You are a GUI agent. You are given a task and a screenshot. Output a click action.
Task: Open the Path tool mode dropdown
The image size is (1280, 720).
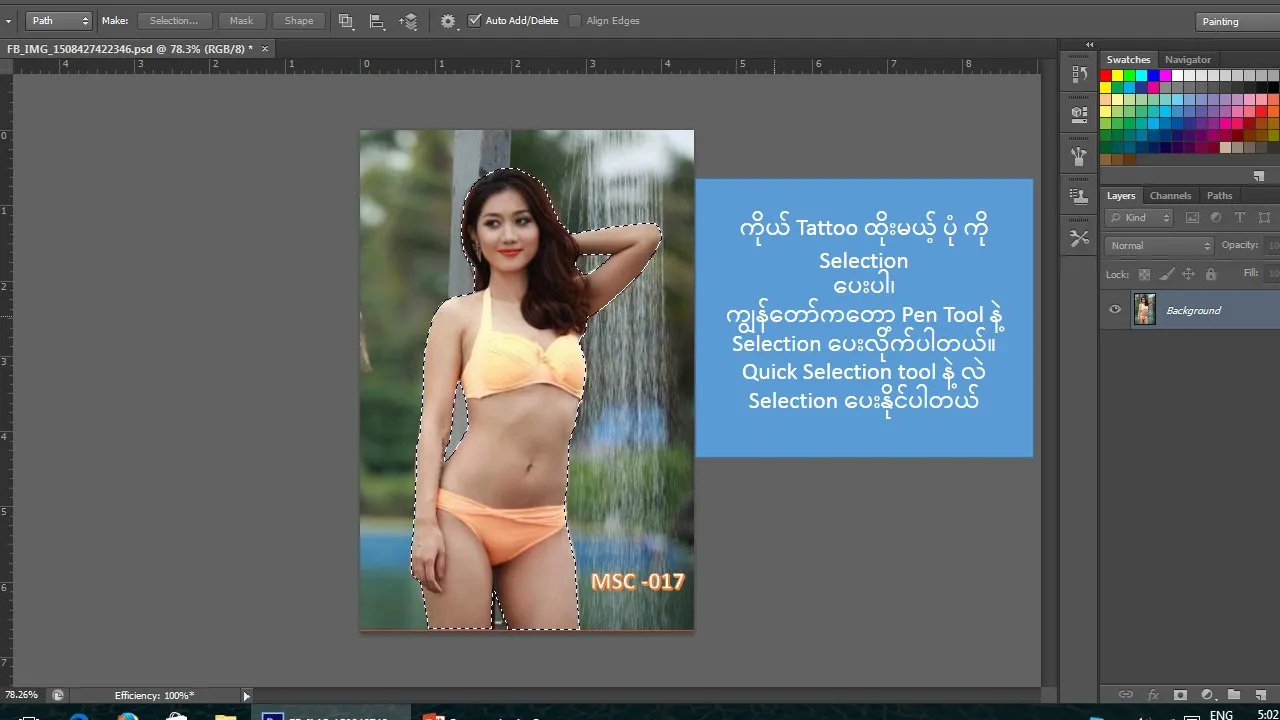pos(58,20)
